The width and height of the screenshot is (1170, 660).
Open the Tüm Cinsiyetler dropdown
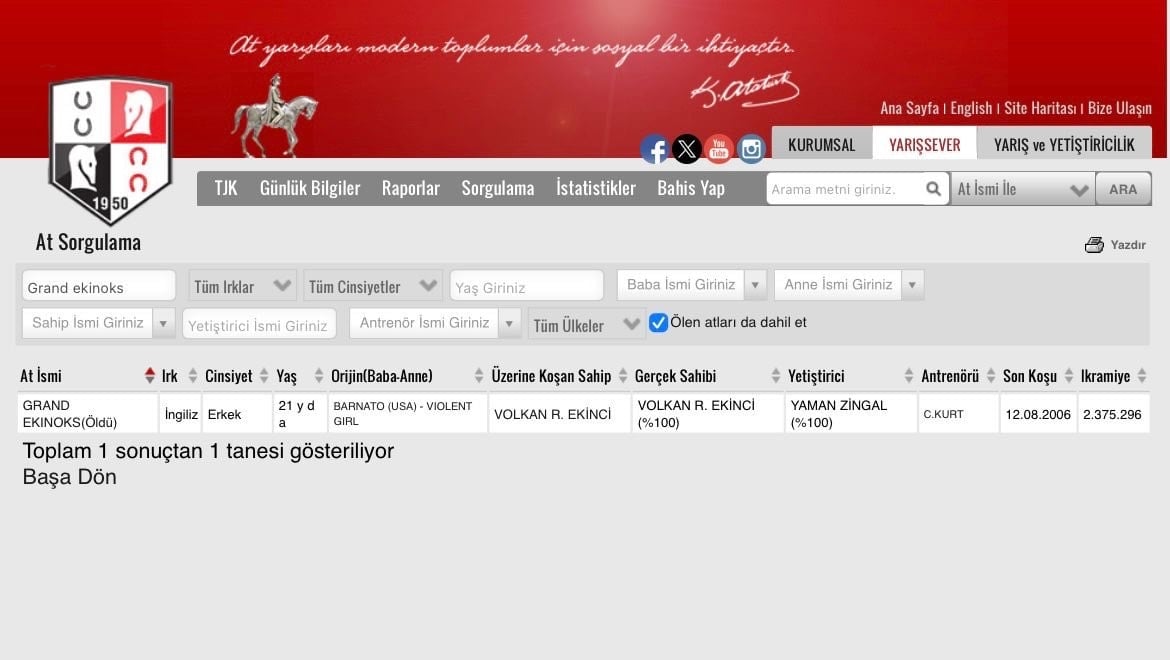(373, 286)
